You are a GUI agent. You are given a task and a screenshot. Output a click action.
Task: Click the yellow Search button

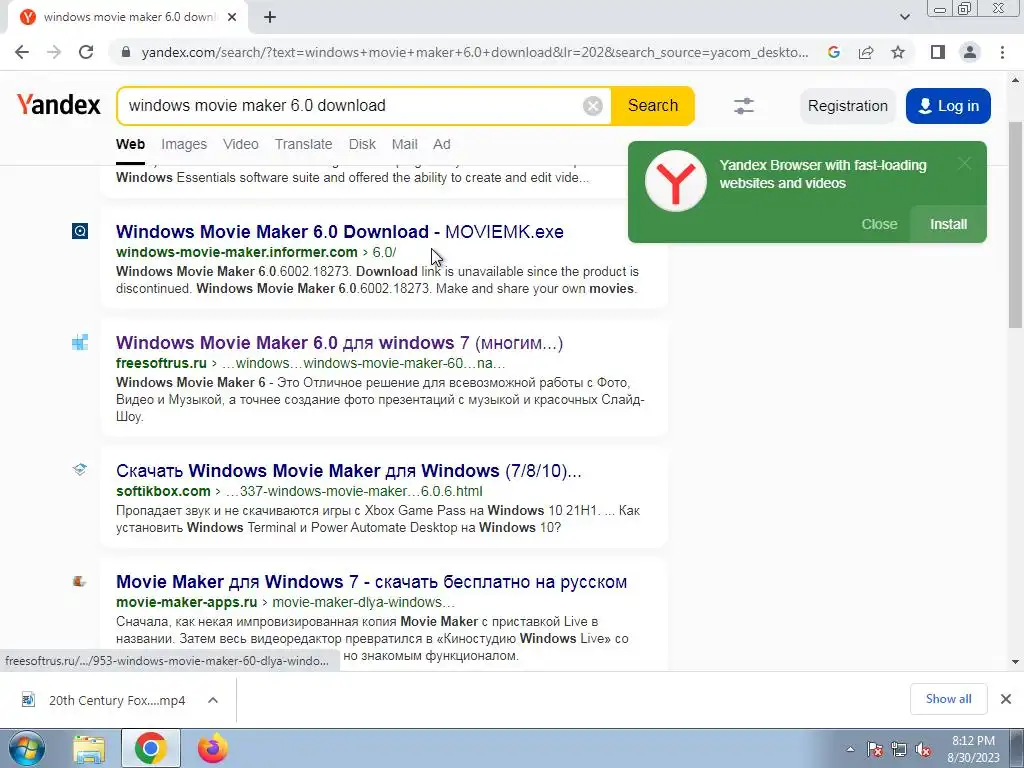tap(652, 106)
